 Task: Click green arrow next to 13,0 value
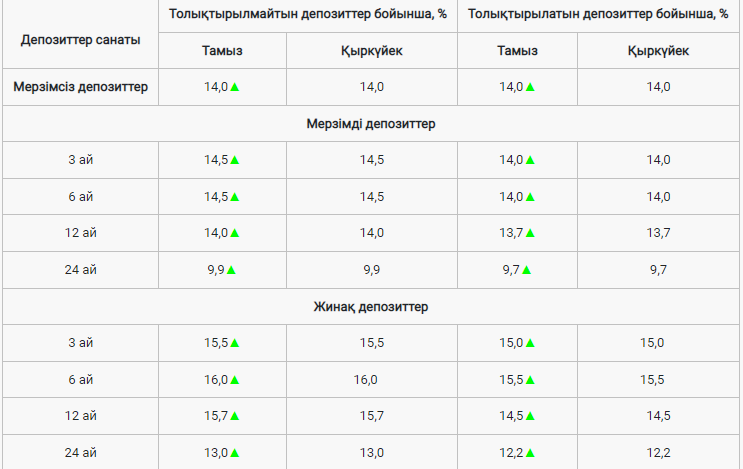pos(235,453)
